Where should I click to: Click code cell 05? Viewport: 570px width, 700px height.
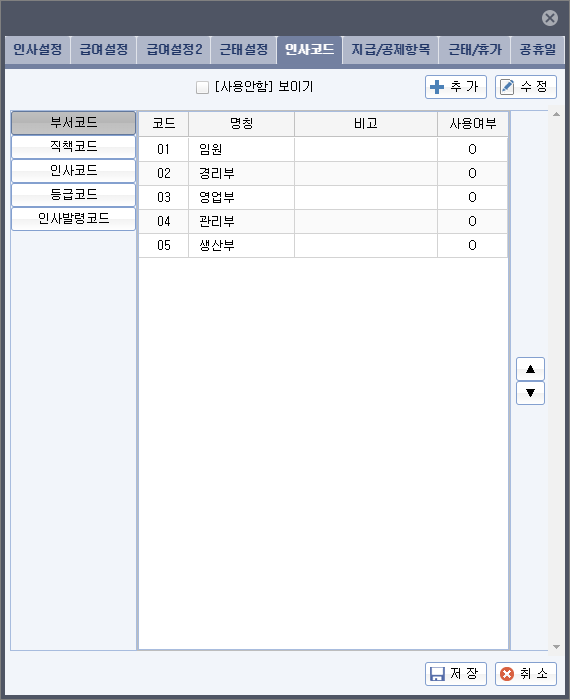point(164,246)
